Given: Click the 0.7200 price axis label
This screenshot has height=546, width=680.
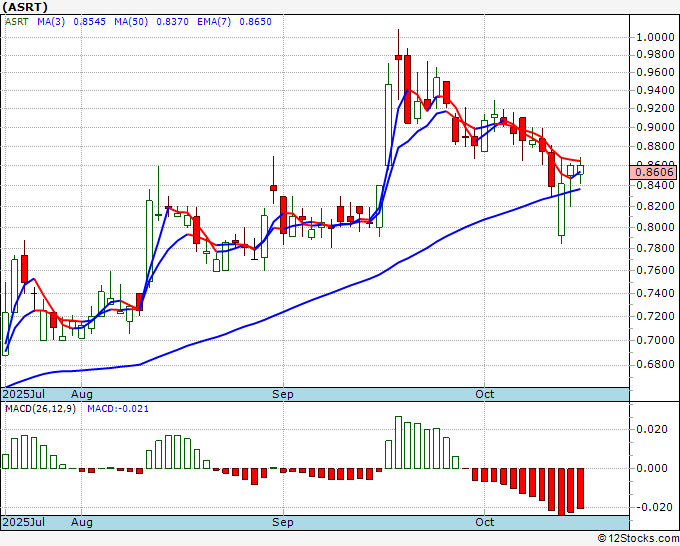Looking at the screenshot, I should (x=655, y=316).
